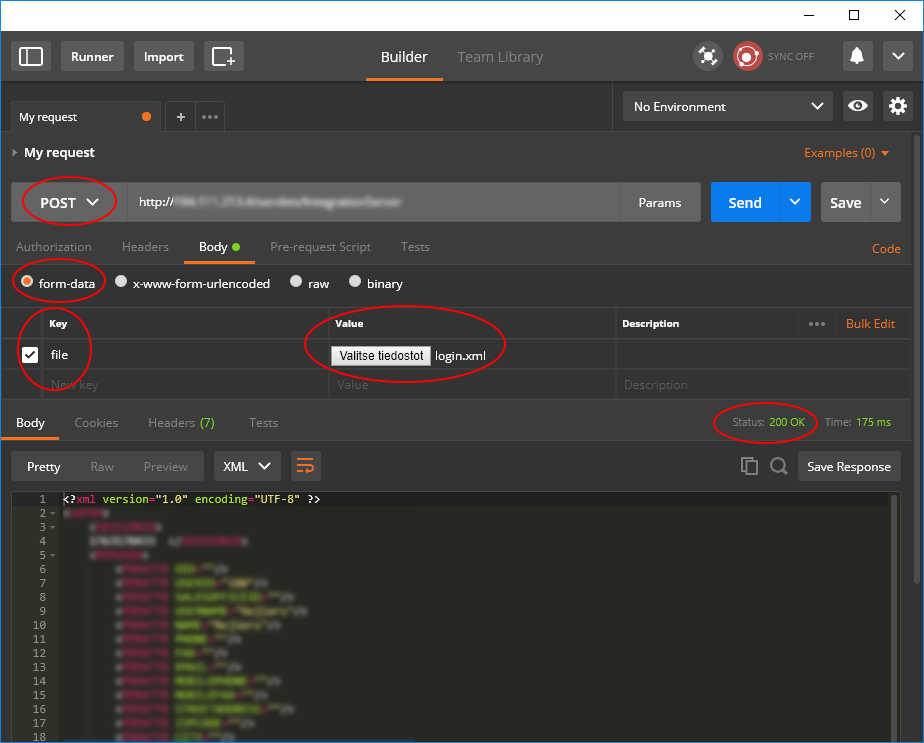Open the Send options arrow
924x743 pixels.
click(x=795, y=202)
